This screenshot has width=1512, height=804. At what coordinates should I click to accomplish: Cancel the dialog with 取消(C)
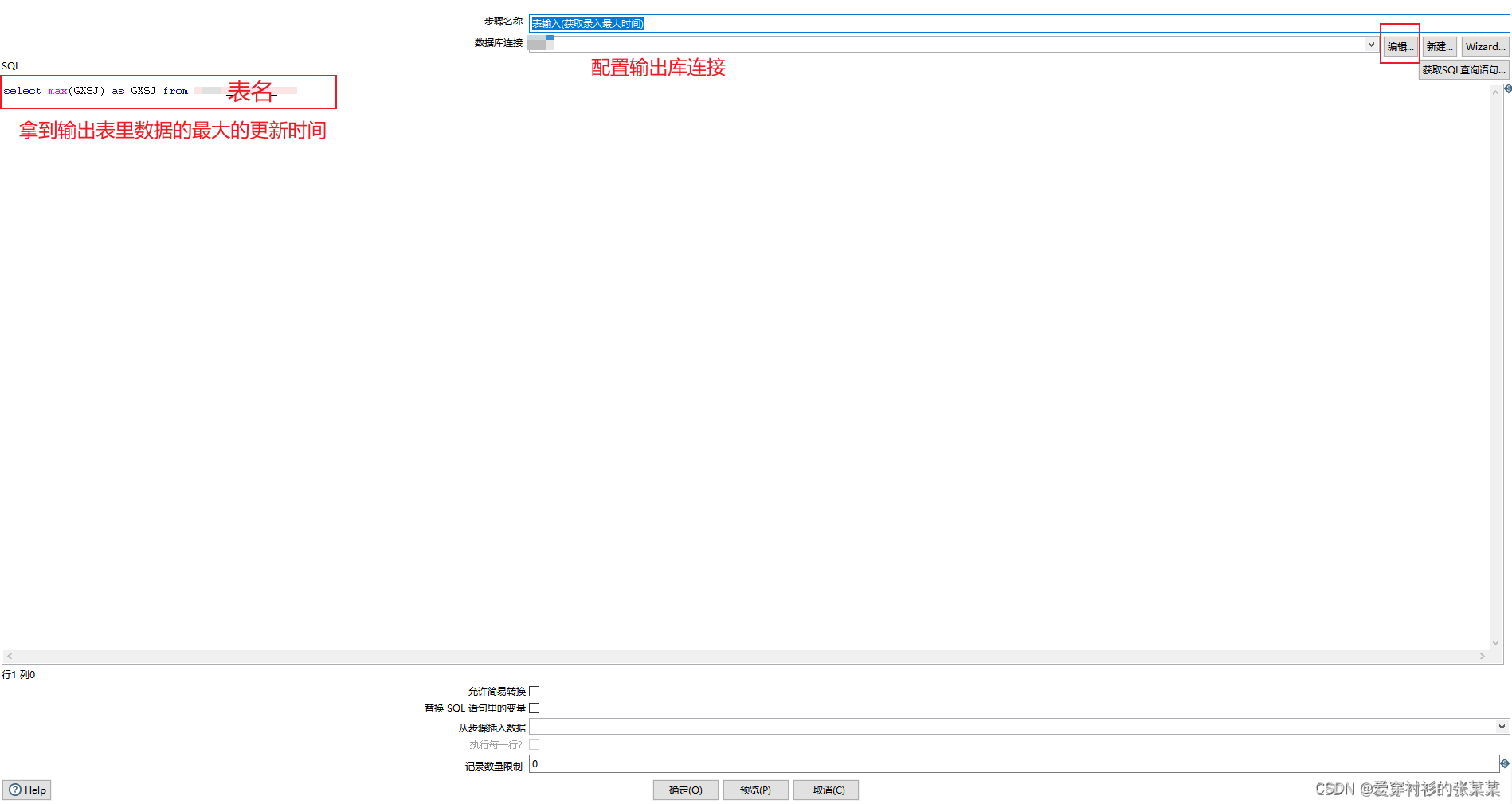click(x=826, y=790)
